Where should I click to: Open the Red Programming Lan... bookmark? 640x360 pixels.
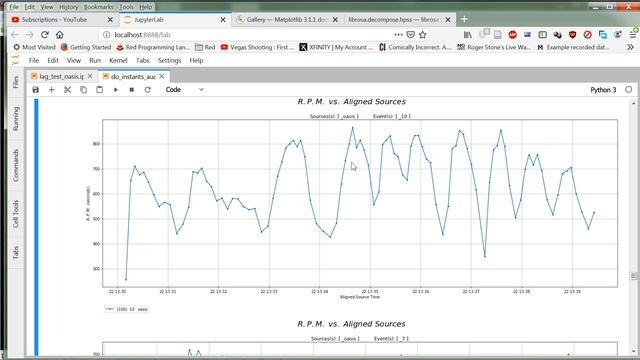pos(153,47)
